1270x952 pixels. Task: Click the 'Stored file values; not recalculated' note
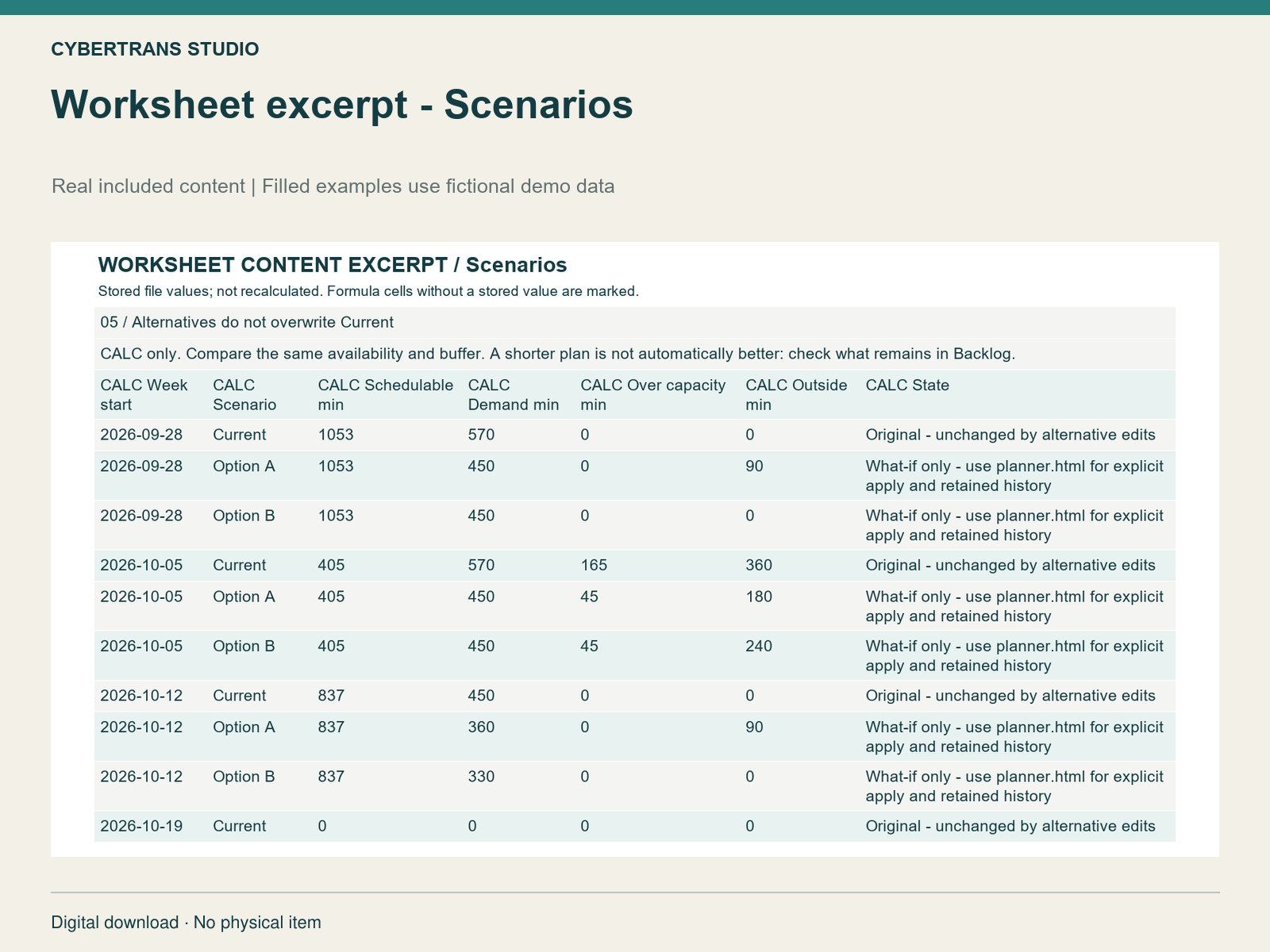click(368, 291)
